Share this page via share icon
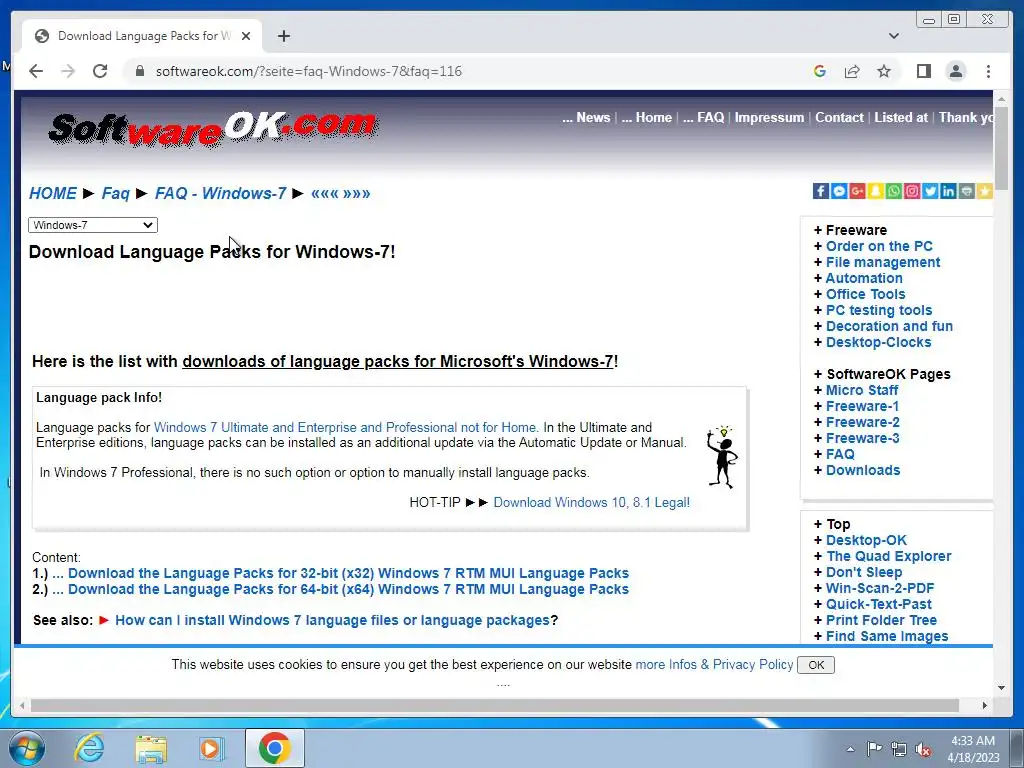Viewport: 1024px width, 768px height. [852, 71]
